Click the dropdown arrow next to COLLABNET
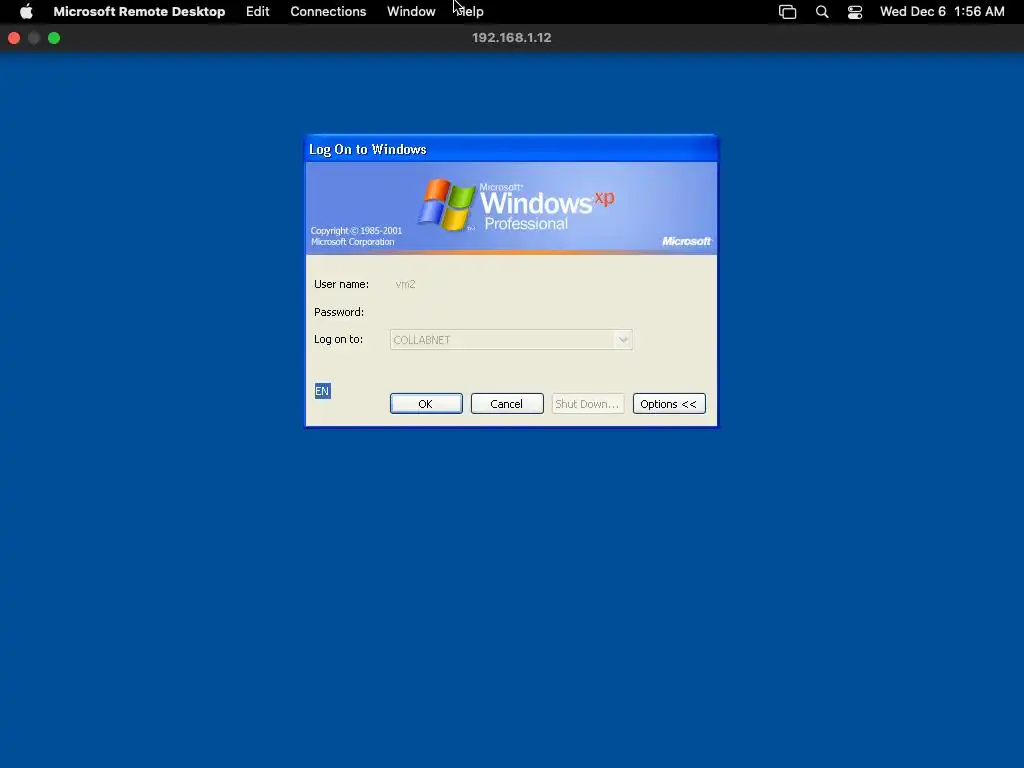Screen dimensions: 1024x768 623,340
